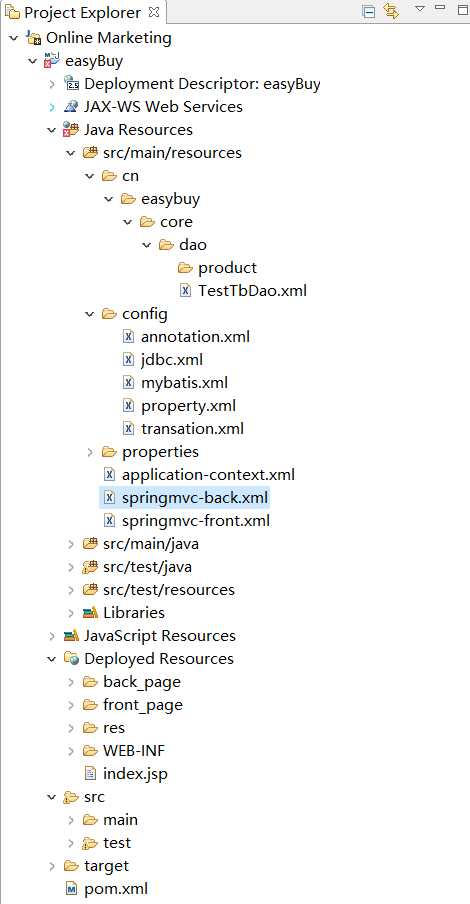Click the Deployment Descriptor icon

coord(72,84)
